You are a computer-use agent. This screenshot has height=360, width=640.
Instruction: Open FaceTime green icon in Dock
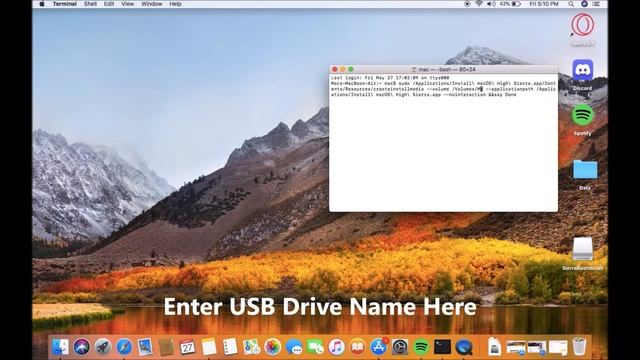pos(315,347)
